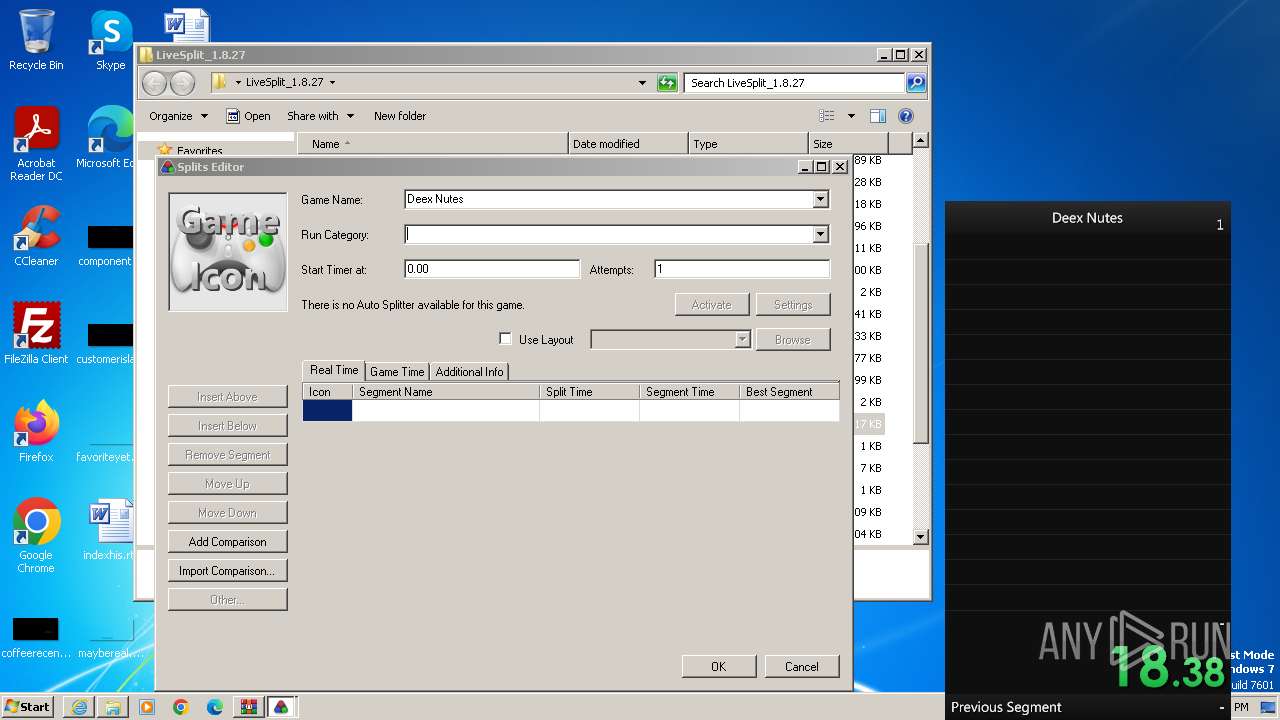The image size is (1280, 720).
Task: Open the indexhis document on desktop
Action: (108, 530)
